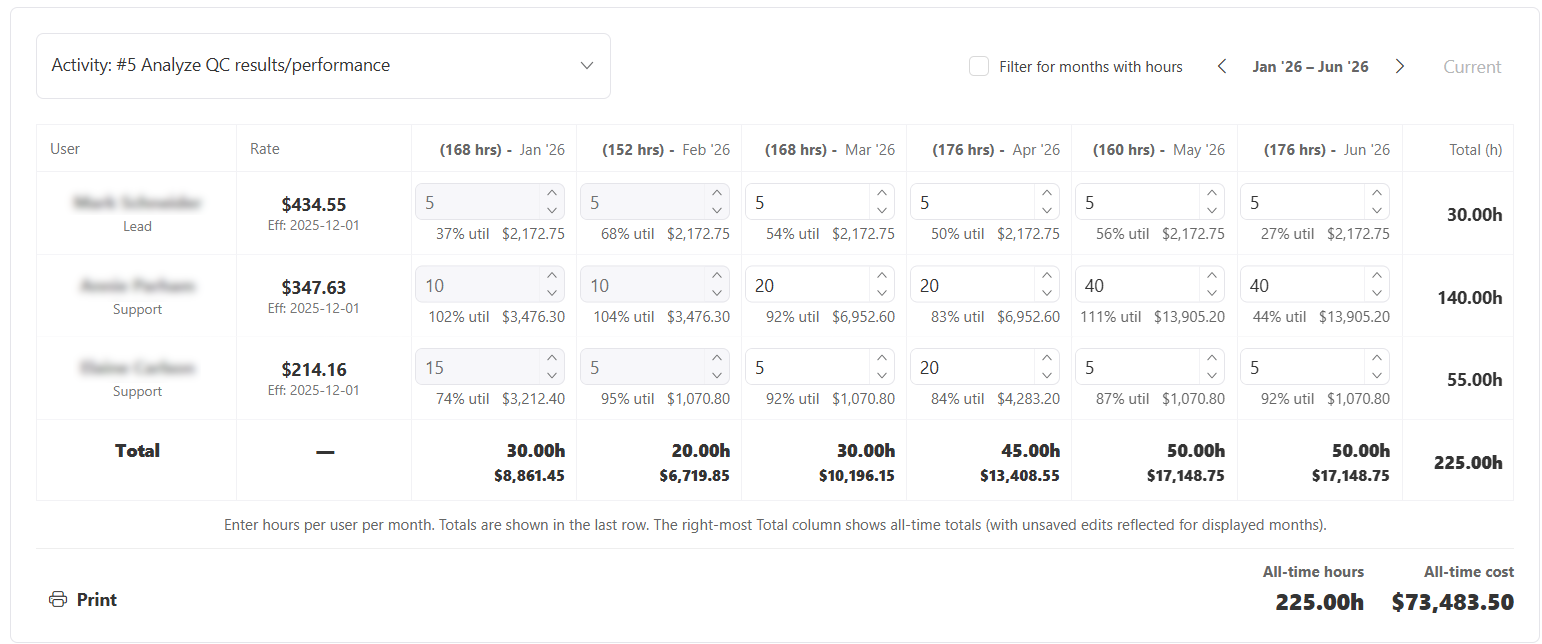Increment Mark Schneider's Jan '26 hours with up arrow
This screenshot has height=644, width=1542.
pyautogui.click(x=553, y=195)
